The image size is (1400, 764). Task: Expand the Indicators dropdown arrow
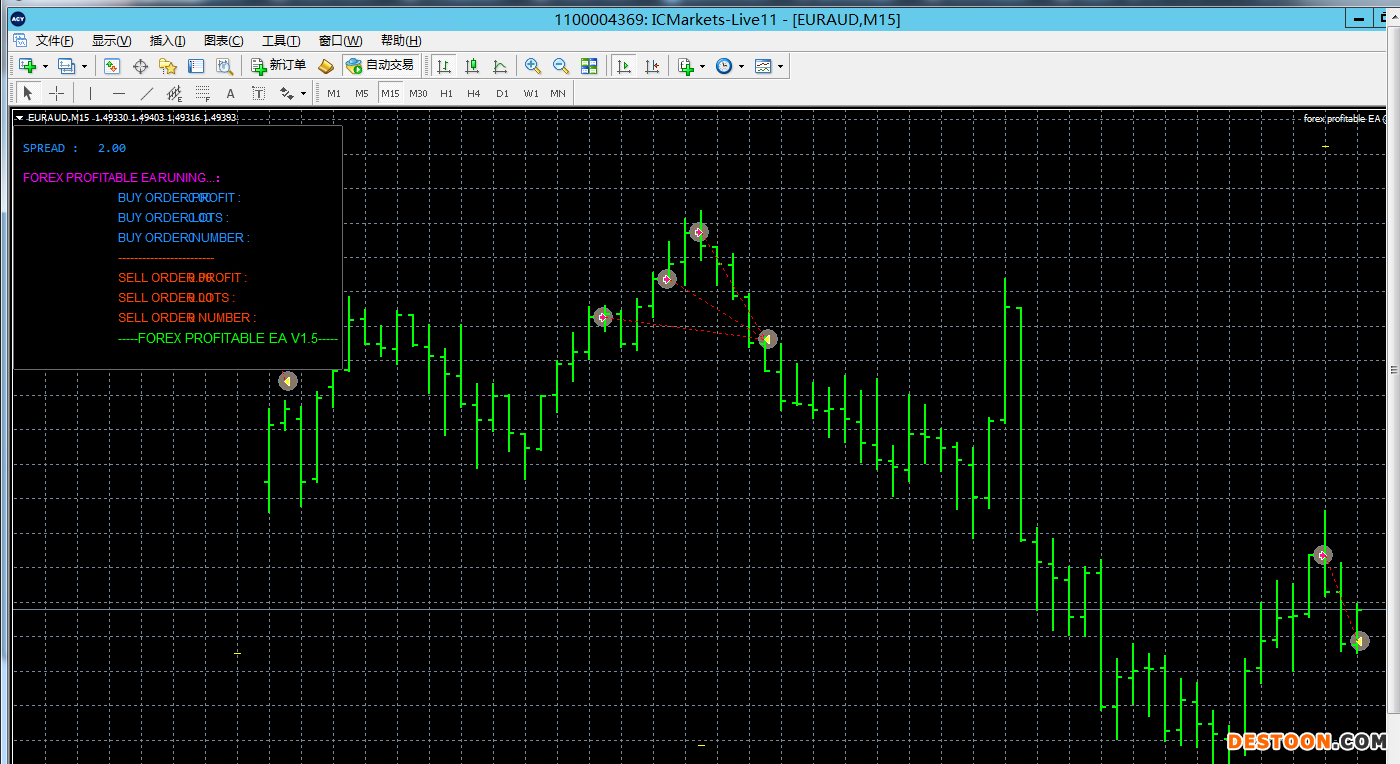pos(702,67)
